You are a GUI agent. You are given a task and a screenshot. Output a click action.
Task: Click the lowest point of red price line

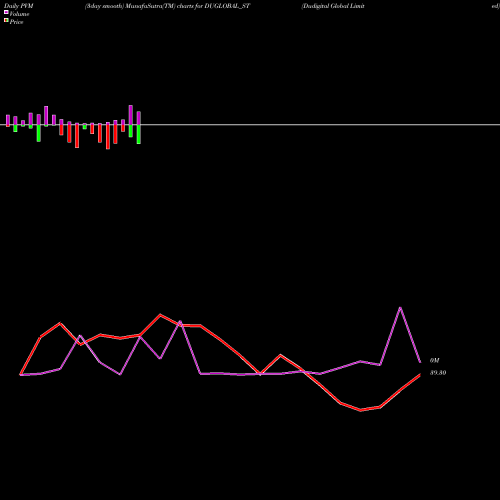tap(361, 410)
